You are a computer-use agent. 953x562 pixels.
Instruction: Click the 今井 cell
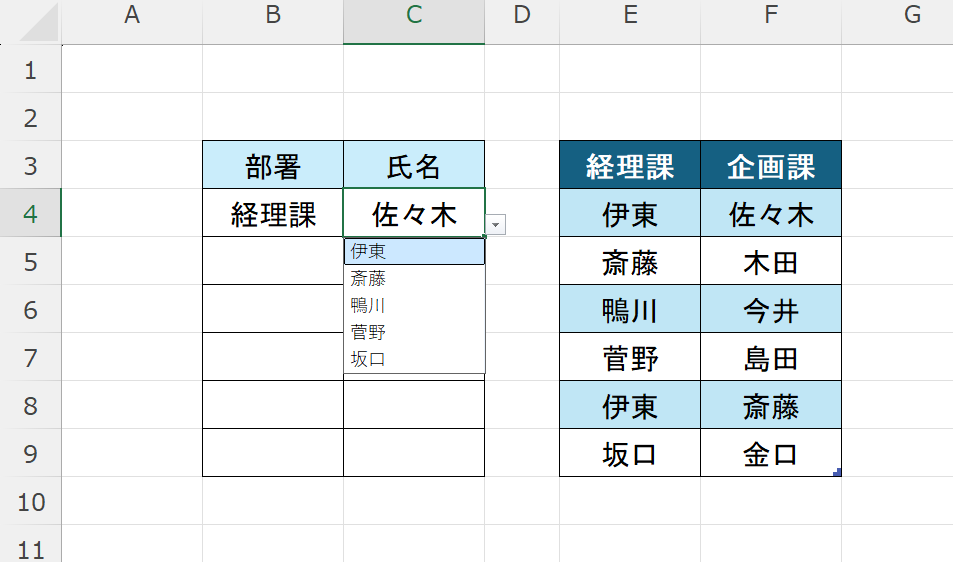point(771,310)
